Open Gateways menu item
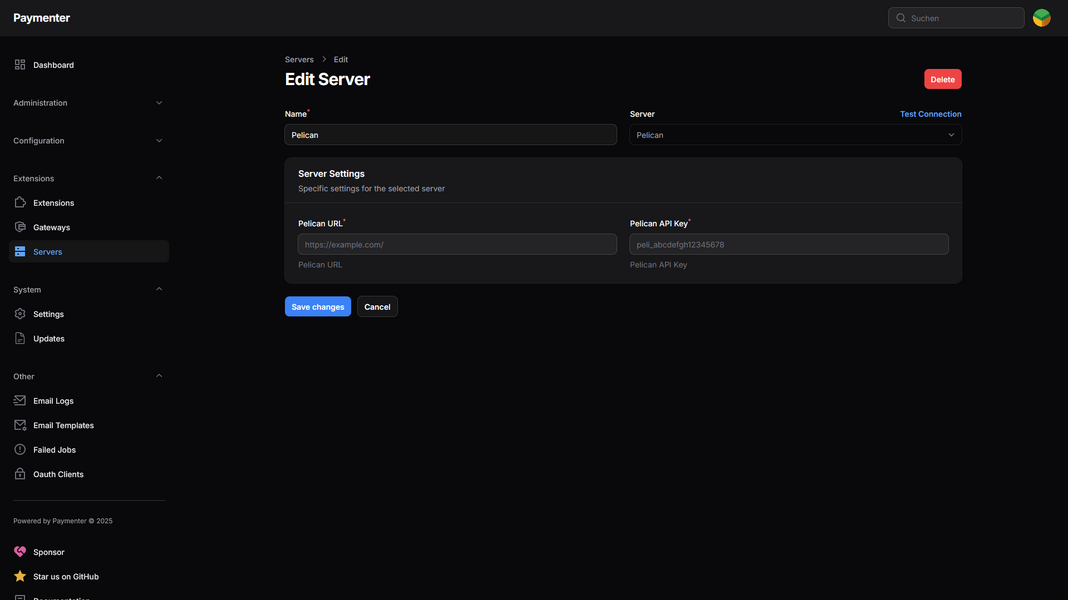Viewport: 1068px width, 600px height. click(89, 227)
